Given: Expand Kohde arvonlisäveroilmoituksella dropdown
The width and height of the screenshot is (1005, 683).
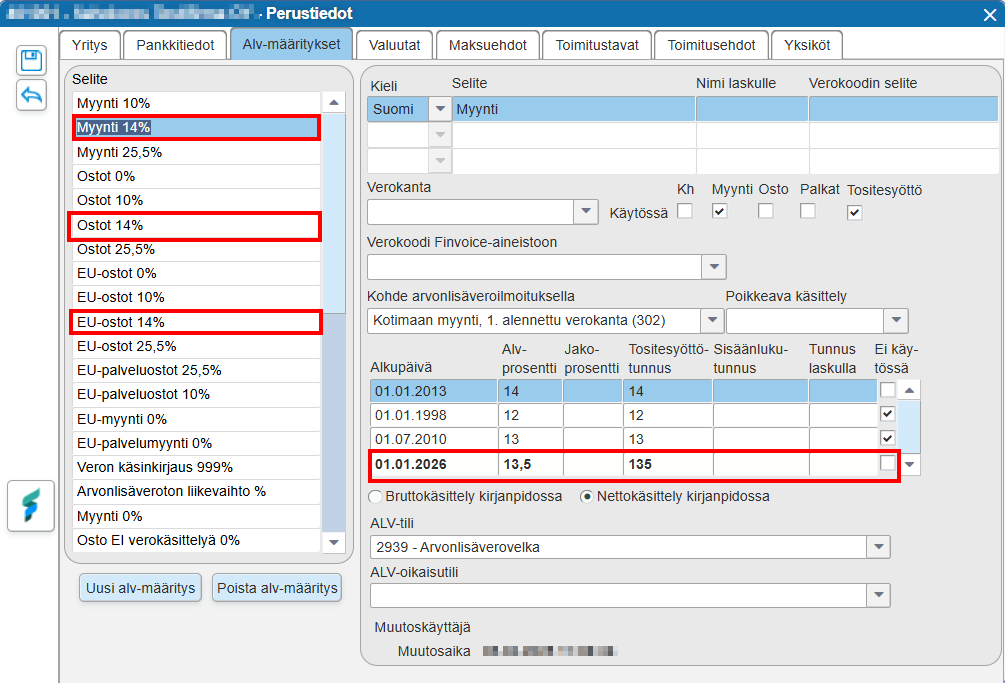Looking at the screenshot, I should pyautogui.click(x=711, y=320).
